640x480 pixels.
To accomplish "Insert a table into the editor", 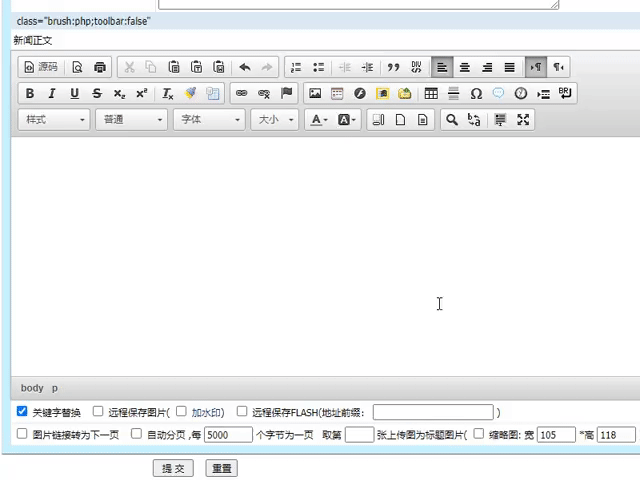I will (x=431, y=94).
